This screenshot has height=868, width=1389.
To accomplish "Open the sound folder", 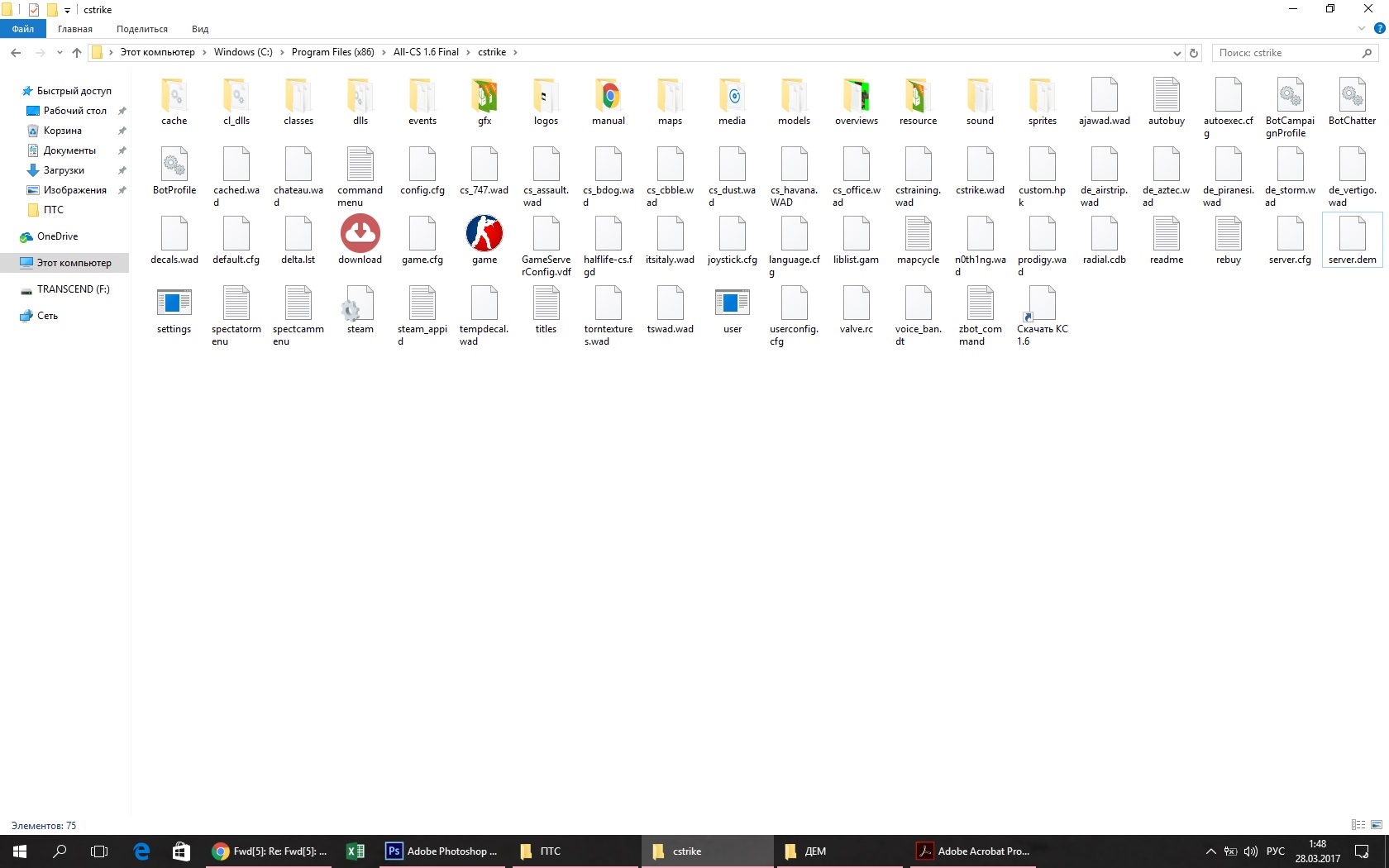I will coord(980,102).
